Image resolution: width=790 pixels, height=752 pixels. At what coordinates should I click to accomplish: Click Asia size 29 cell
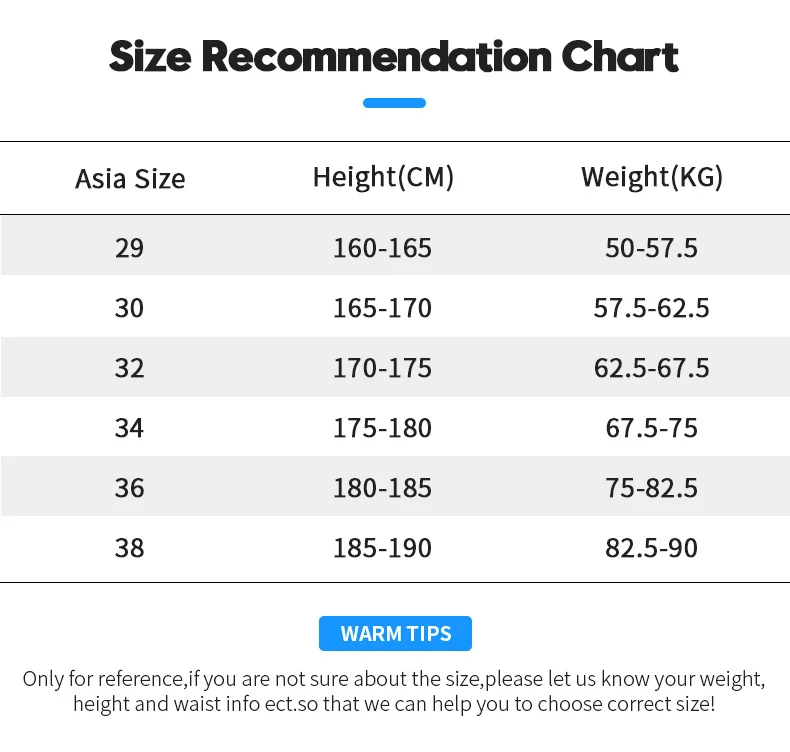pyautogui.click(x=129, y=247)
